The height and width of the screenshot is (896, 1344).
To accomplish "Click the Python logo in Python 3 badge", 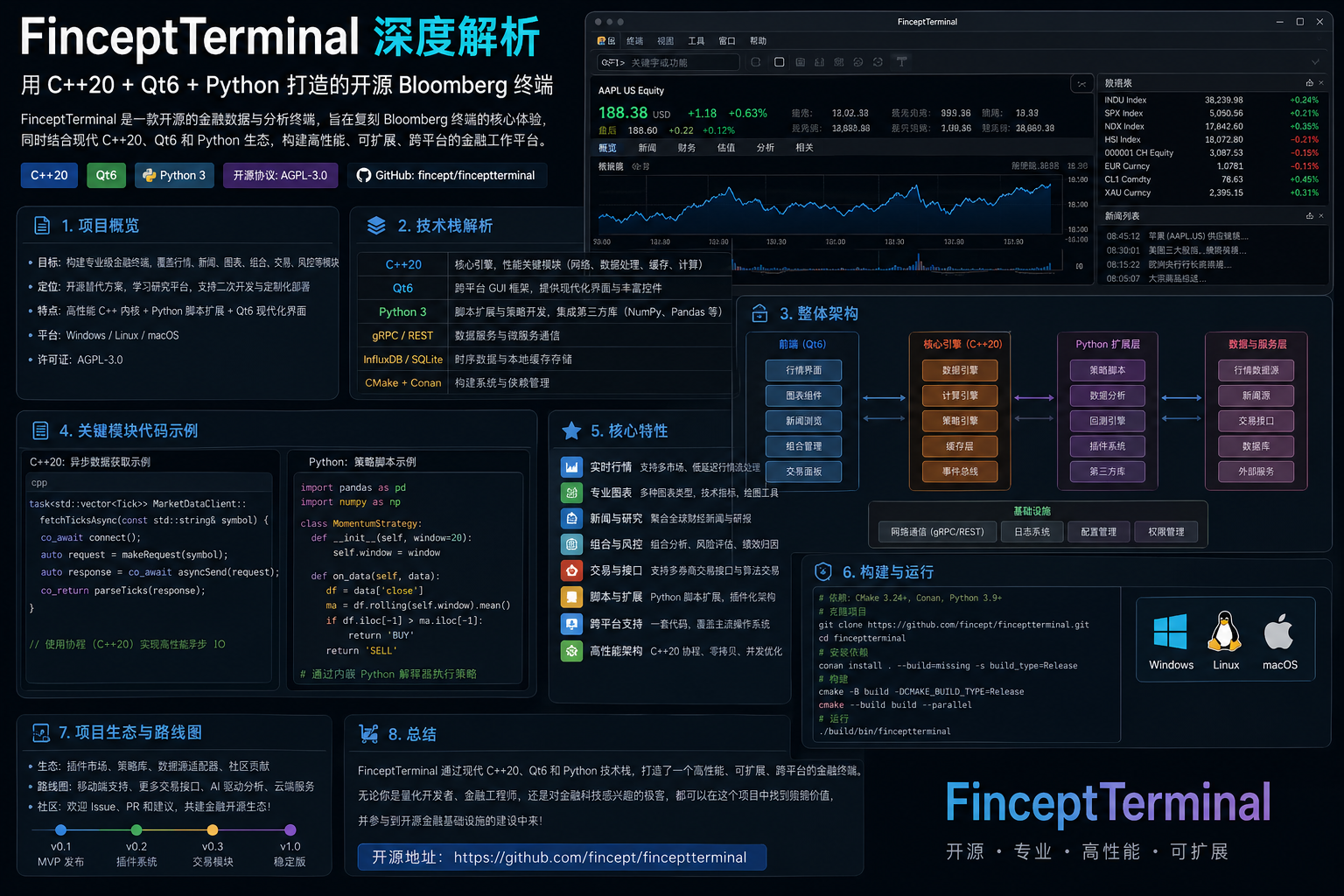I will click(150, 175).
